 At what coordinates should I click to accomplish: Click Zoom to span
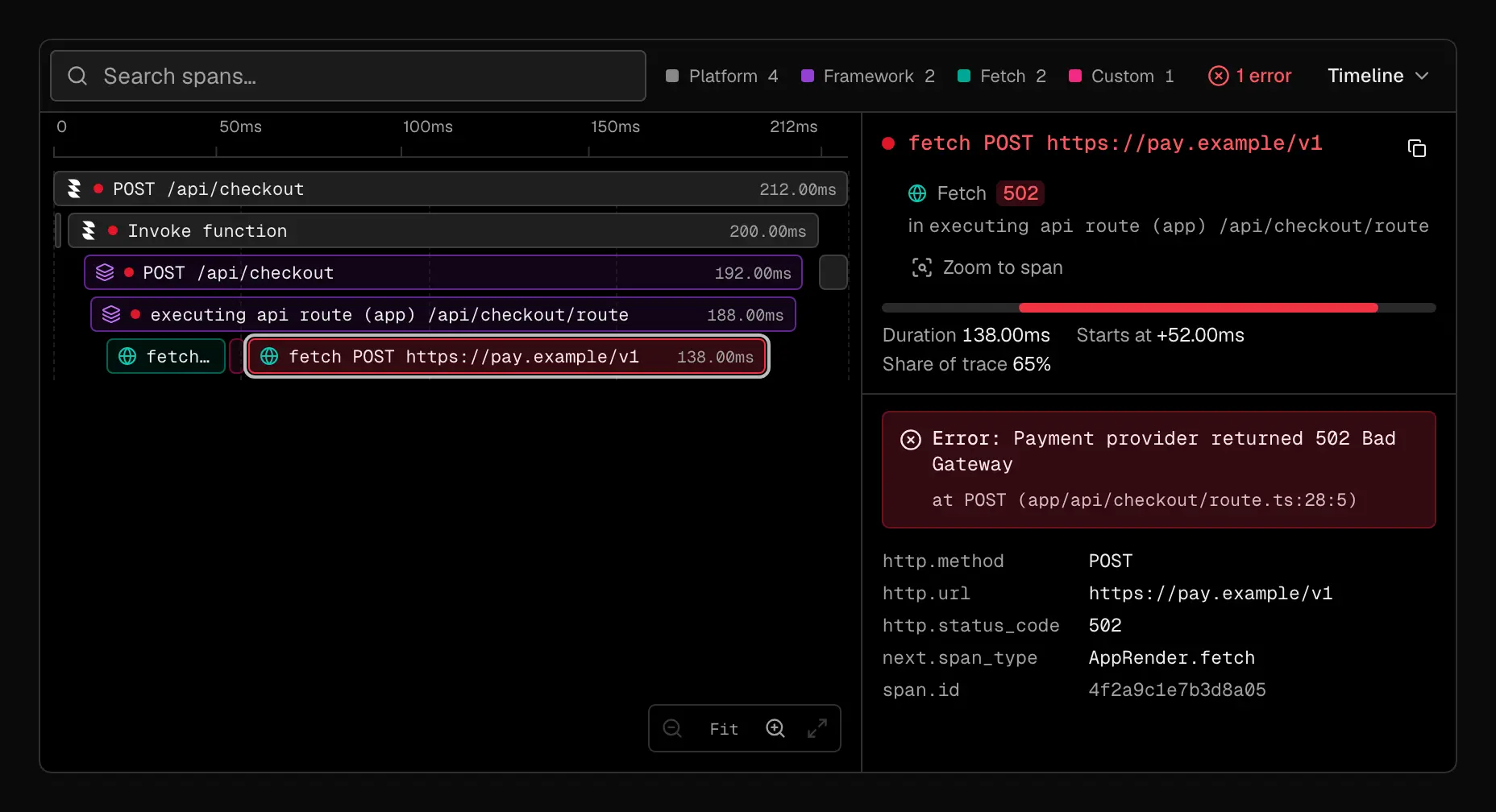coord(987,267)
